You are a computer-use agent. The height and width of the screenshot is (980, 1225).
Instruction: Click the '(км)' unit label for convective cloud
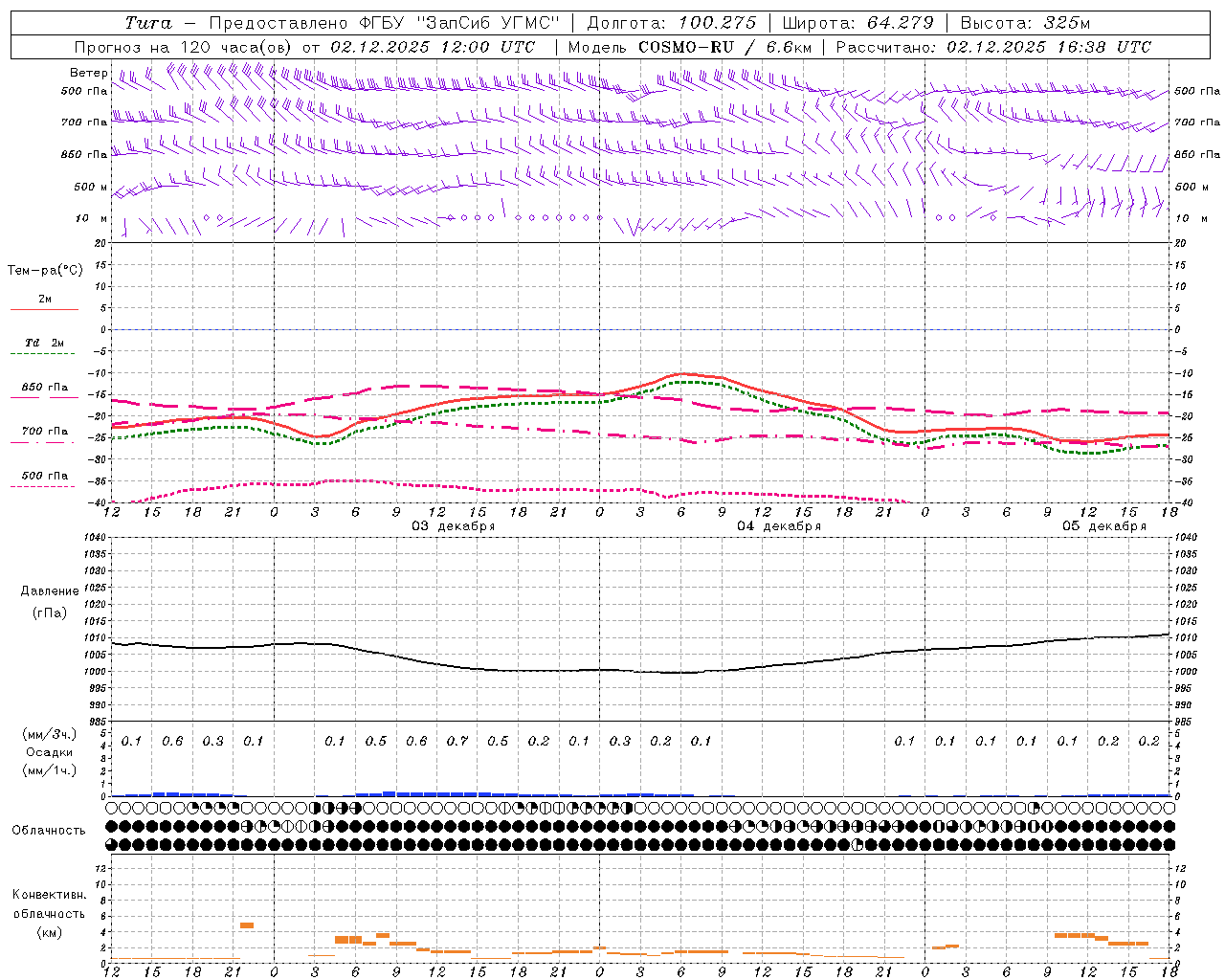click(x=49, y=932)
